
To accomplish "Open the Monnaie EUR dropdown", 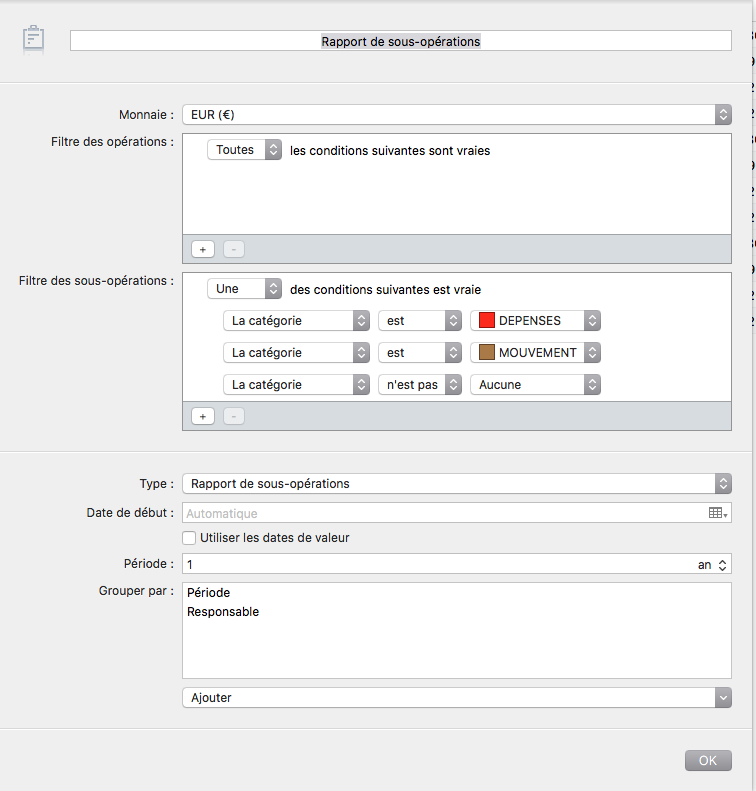I will coord(456,115).
